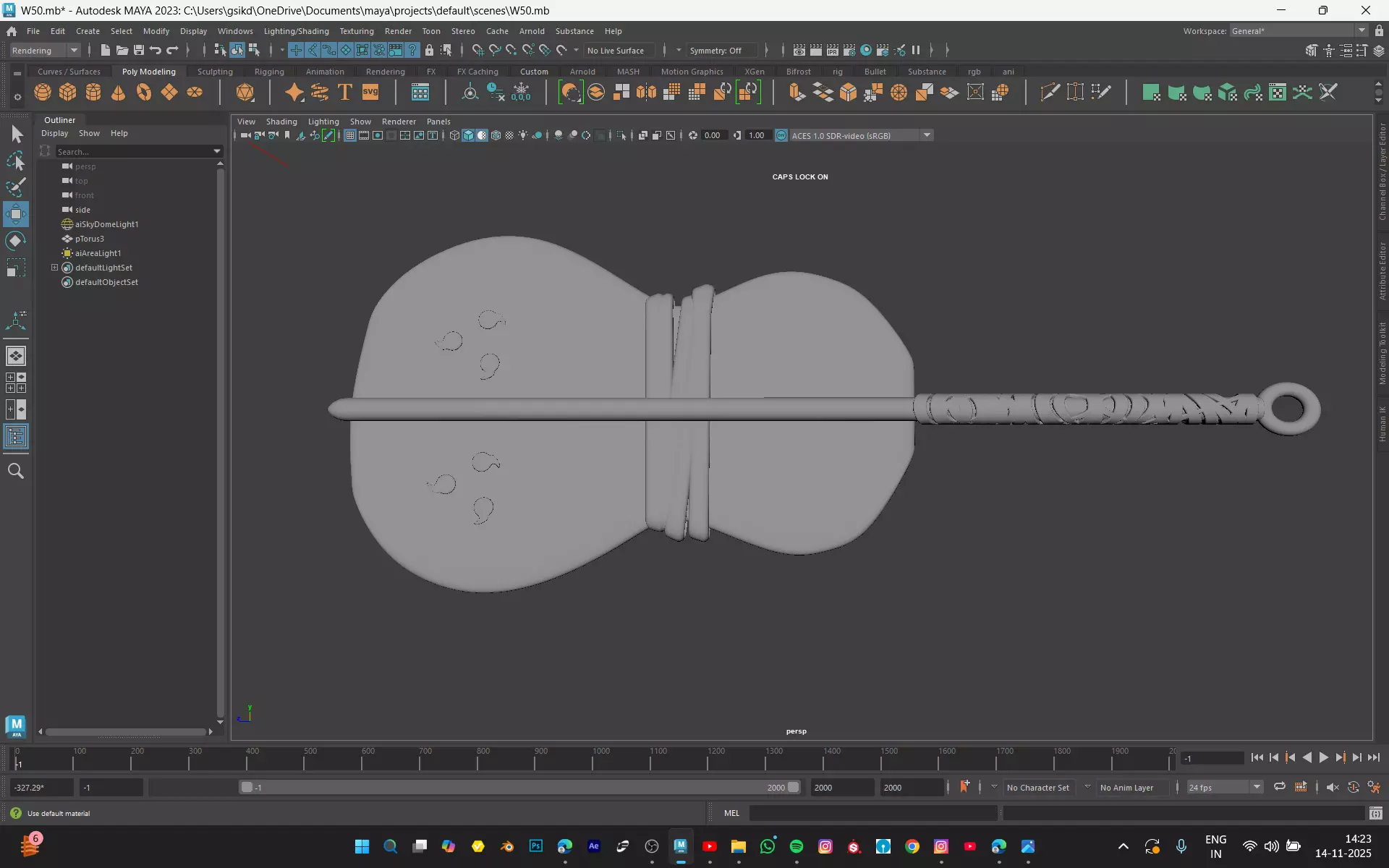Create a polygon torus from the shelf
Viewport: 1389px width, 868px height.
[144, 92]
